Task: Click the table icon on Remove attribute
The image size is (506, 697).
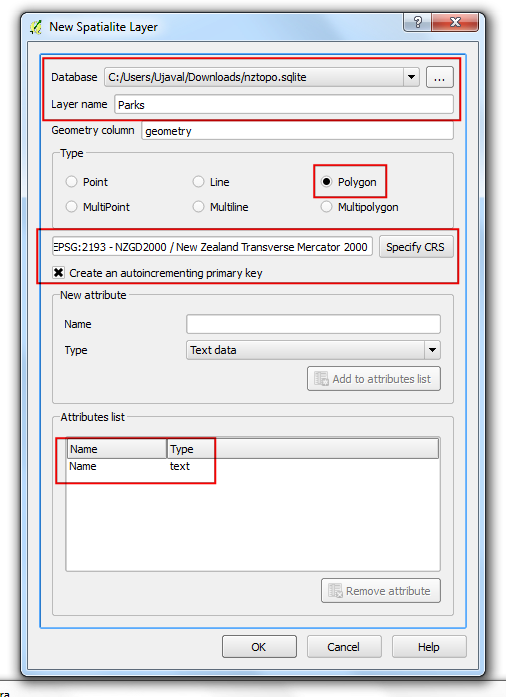Action: [335, 591]
